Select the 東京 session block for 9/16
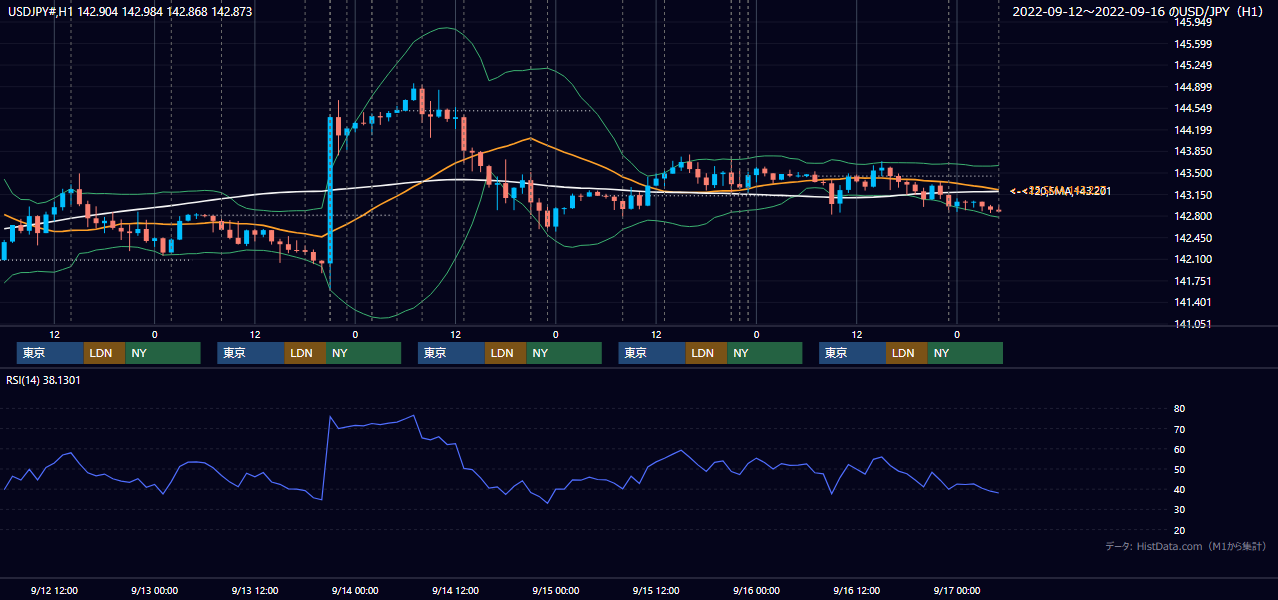 coord(852,353)
